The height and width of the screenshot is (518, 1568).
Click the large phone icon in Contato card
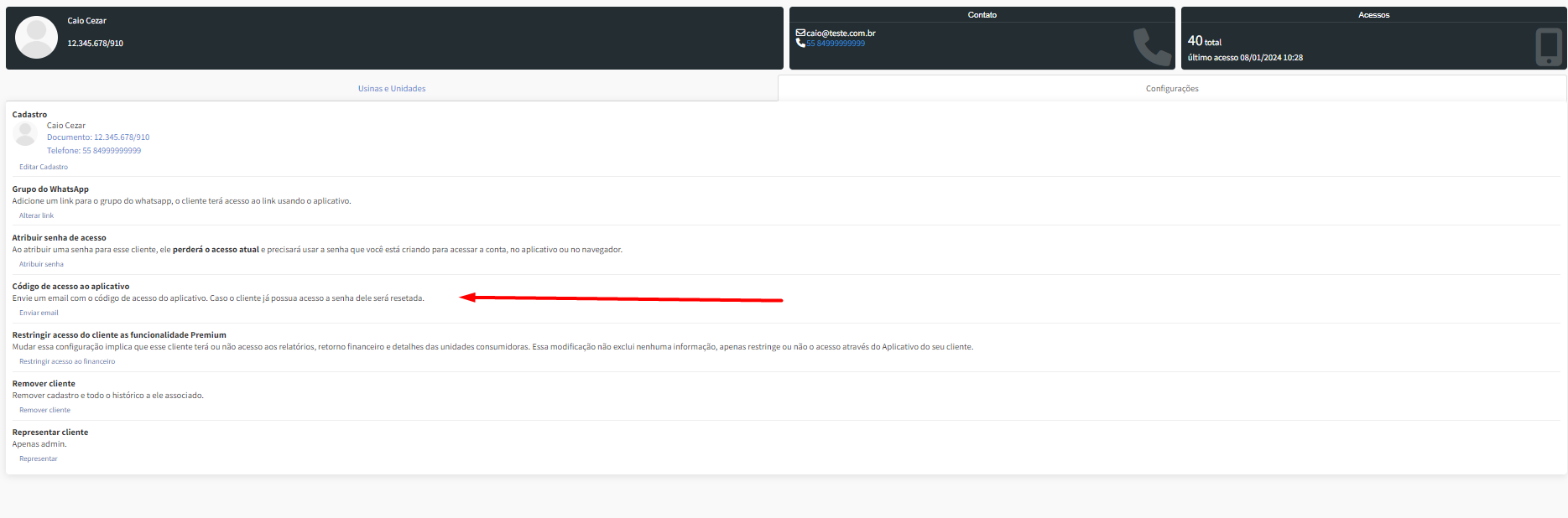pos(1151,46)
